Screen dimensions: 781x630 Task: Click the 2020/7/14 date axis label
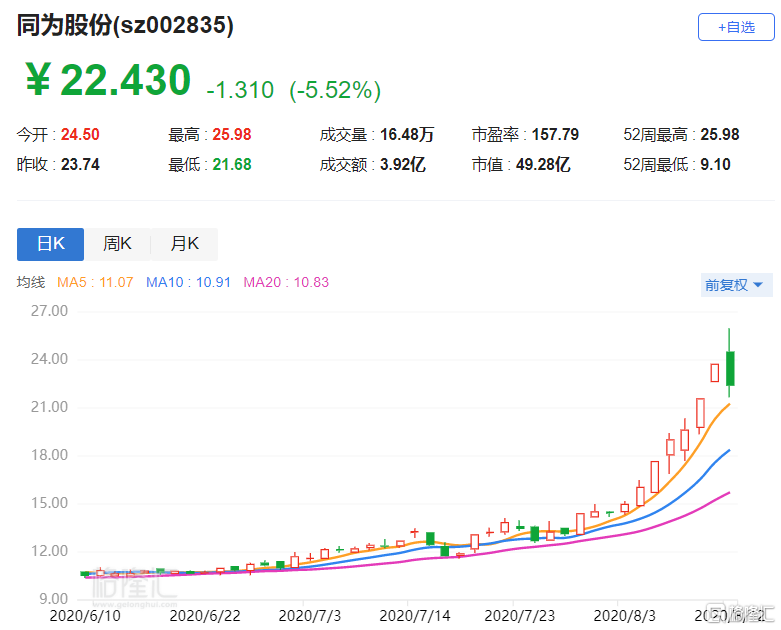coord(414,616)
